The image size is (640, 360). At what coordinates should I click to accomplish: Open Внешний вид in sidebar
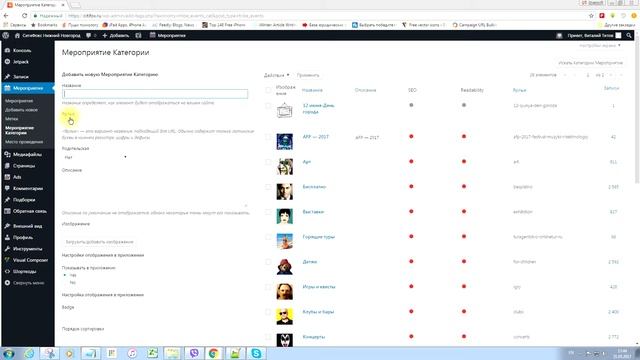click(28, 226)
